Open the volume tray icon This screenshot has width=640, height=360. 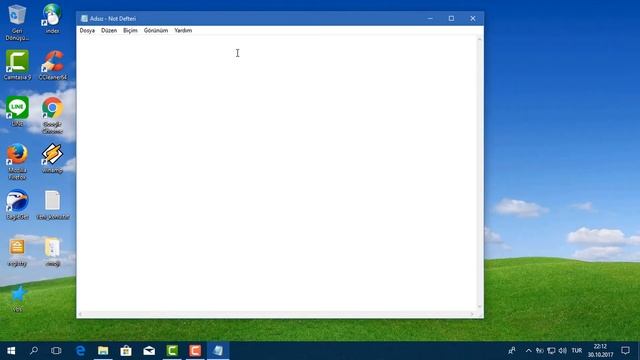pyautogui.click(x=562, y=351)
